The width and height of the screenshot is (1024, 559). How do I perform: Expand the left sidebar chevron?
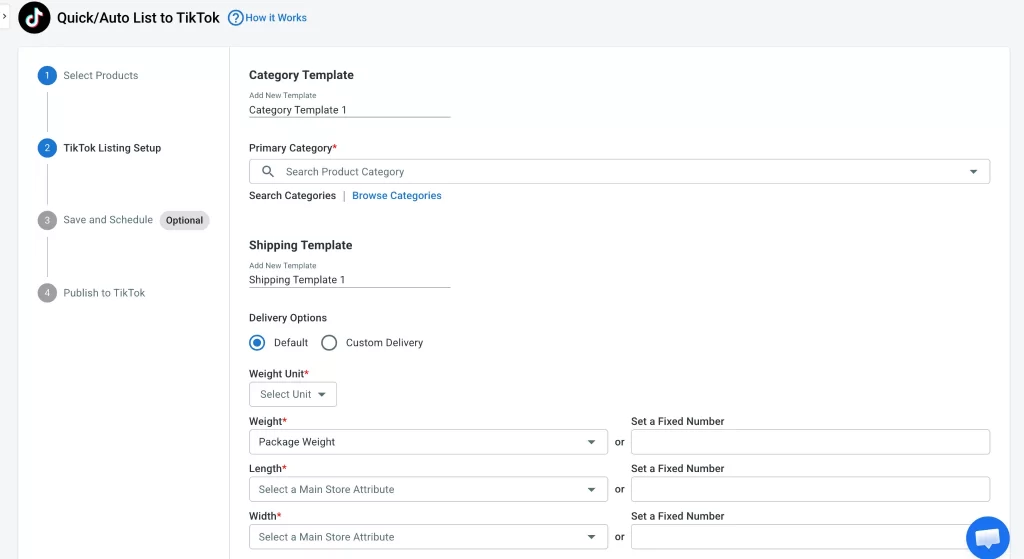click(x=5, y=16)
